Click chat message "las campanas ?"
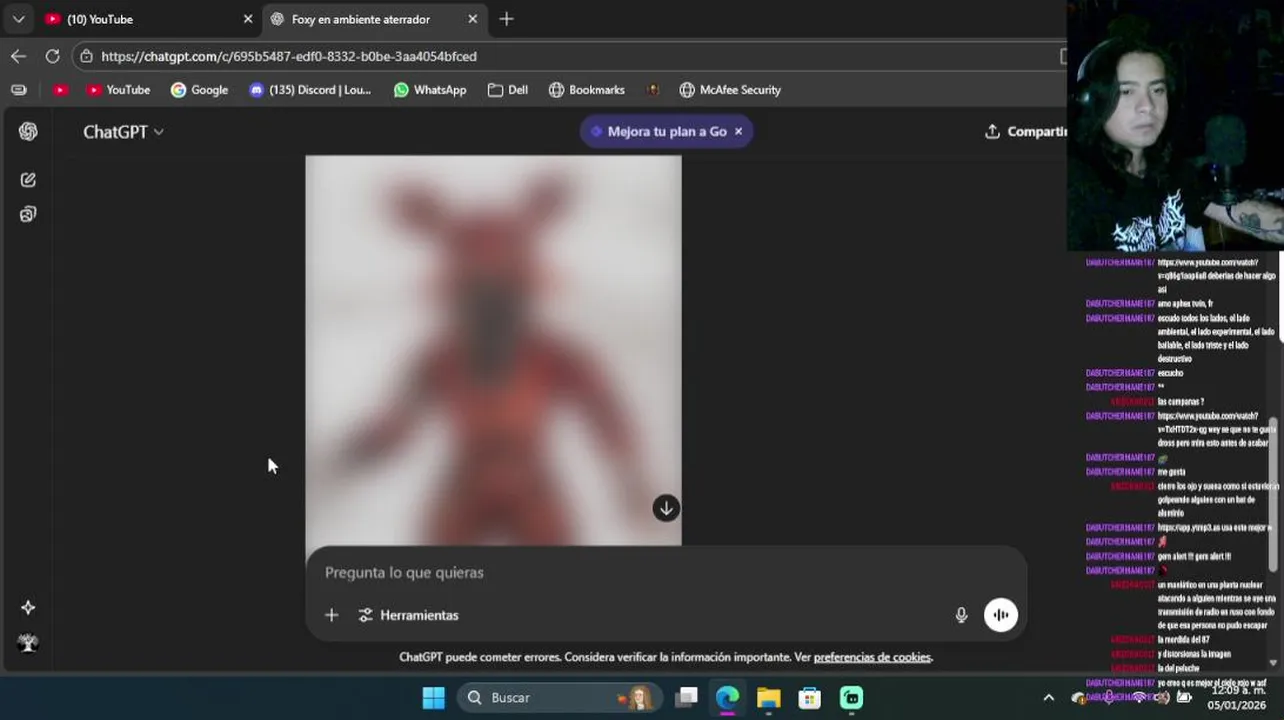Image resolution: width=1284 pixels, height=720 pixels. (x=1180, y=402)
